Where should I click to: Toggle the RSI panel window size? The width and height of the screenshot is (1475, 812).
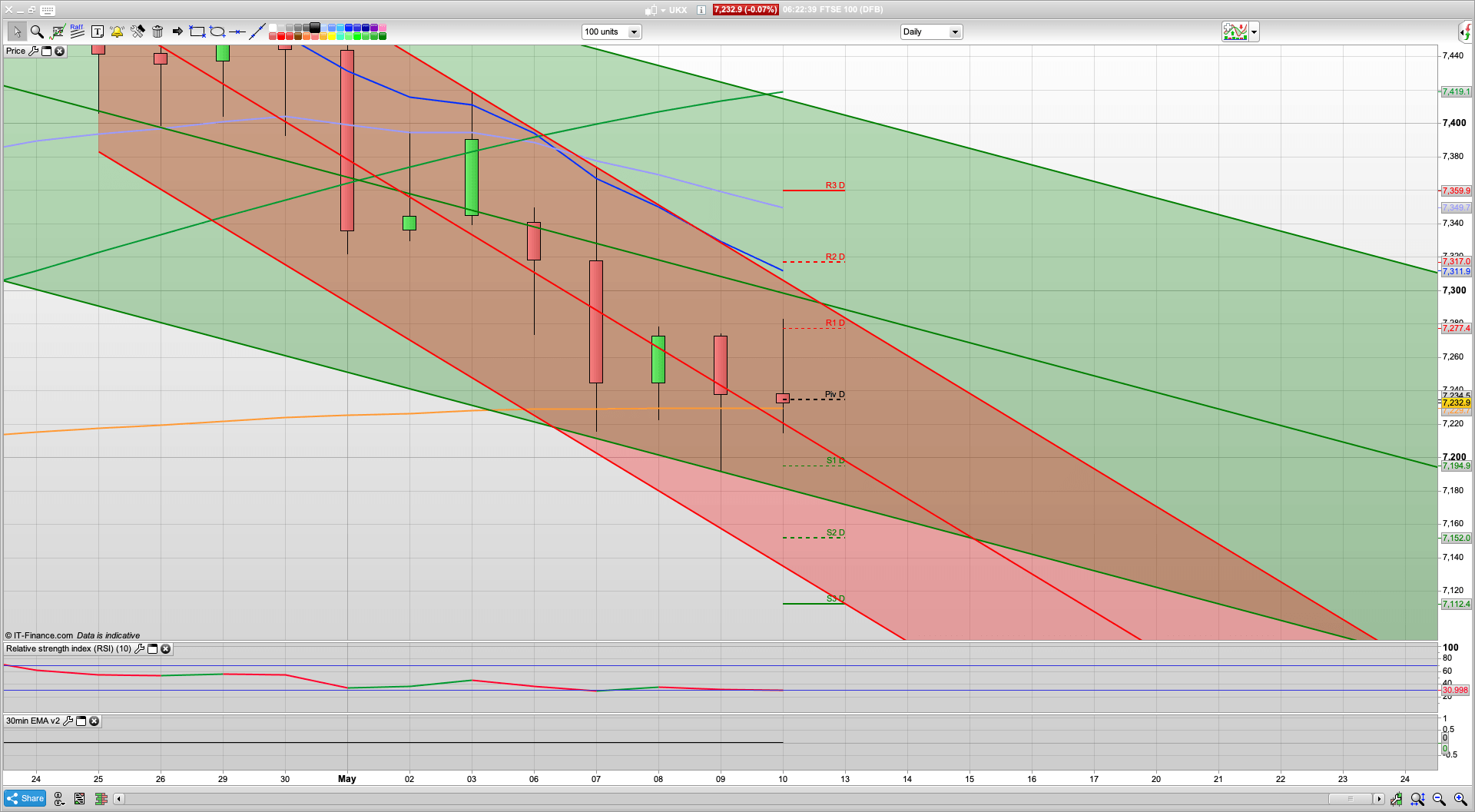tap(152, 649)
